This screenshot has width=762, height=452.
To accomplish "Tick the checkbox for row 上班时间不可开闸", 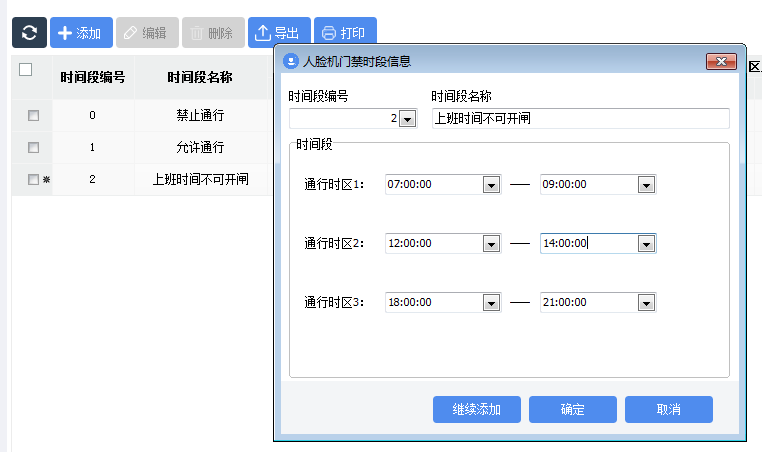I will pos(34,179).
